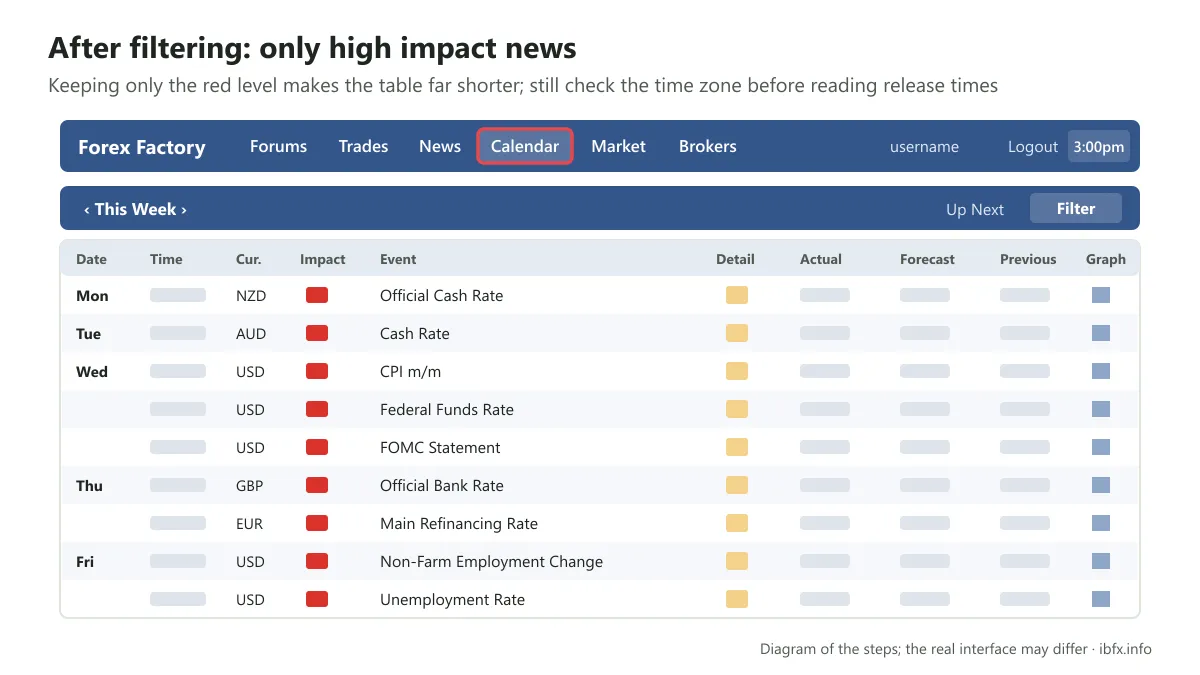Click the EUR currency cell
This screenshot has width=1200, height=675.
(250, 523)
